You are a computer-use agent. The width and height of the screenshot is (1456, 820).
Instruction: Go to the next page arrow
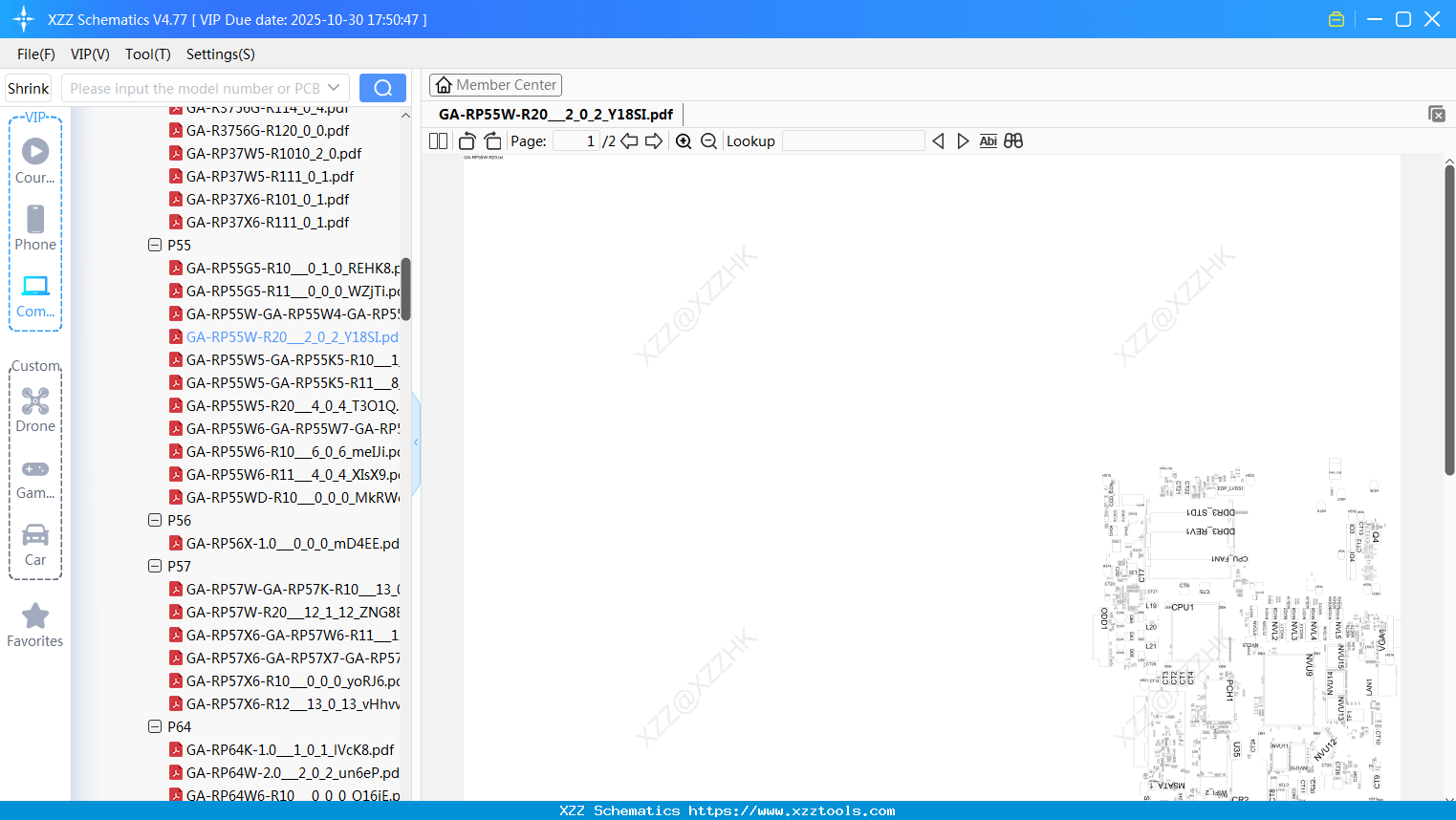pos(654,140)
